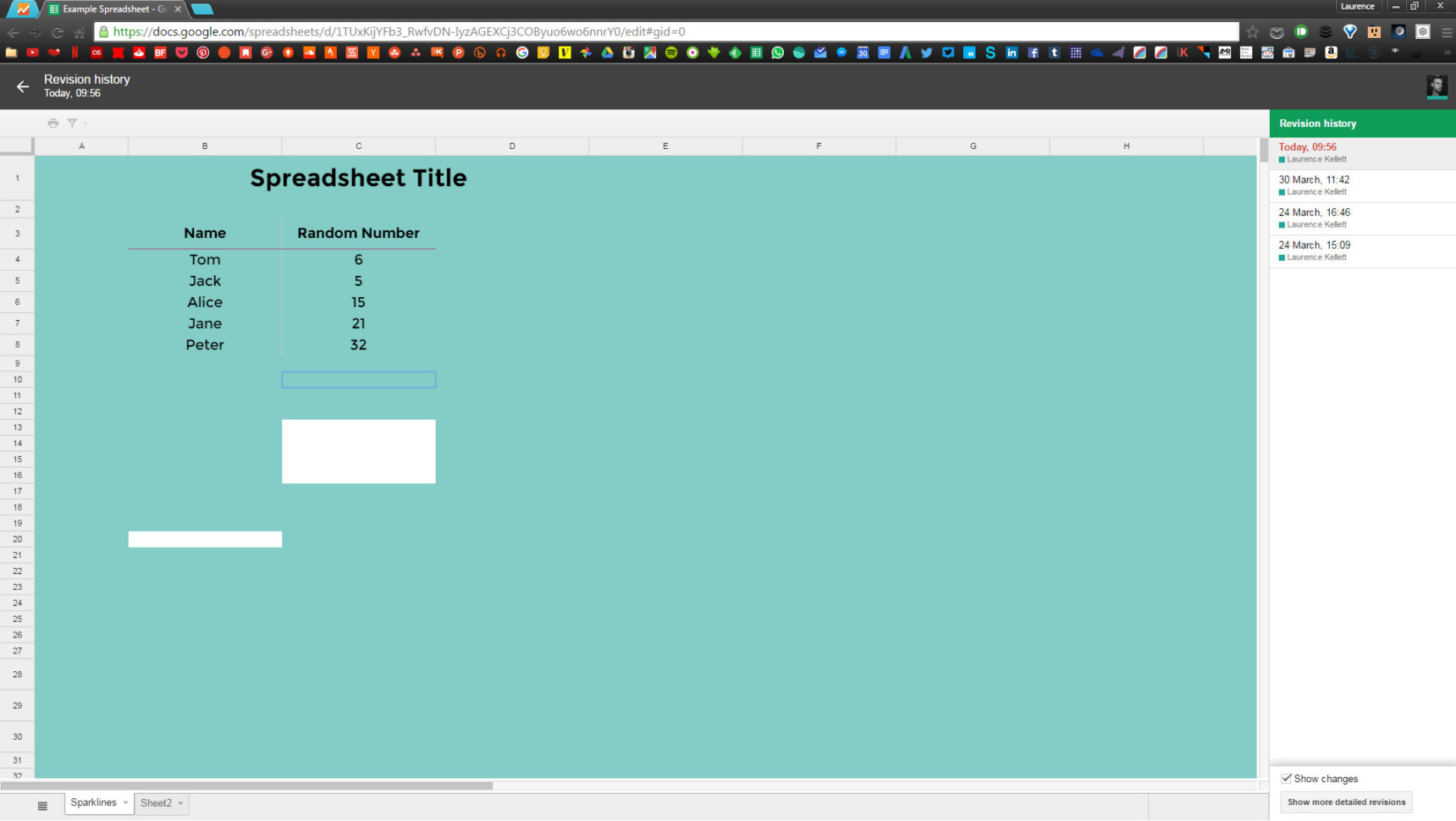Open the all-sheets menu at bottom left
Viewport: 1456px width, 821px height.
pyautogui.click(x=41, y=805)
